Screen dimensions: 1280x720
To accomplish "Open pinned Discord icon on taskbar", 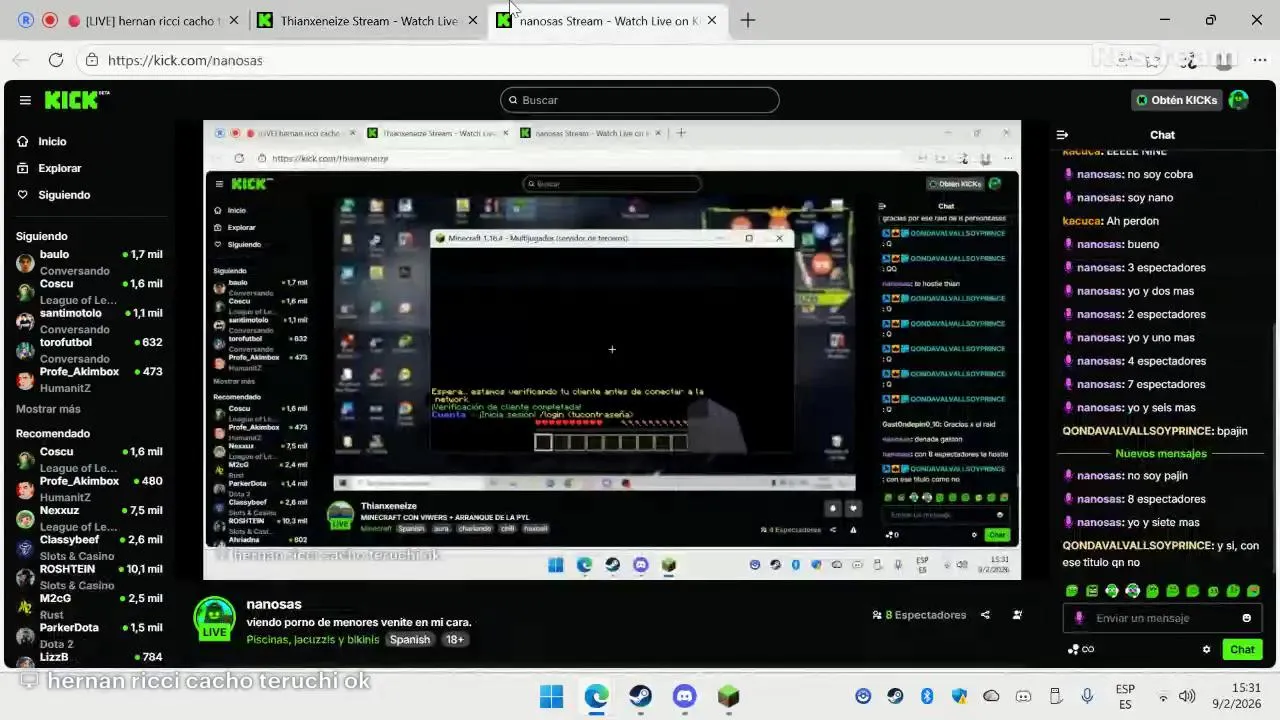I will pos(684,696).
